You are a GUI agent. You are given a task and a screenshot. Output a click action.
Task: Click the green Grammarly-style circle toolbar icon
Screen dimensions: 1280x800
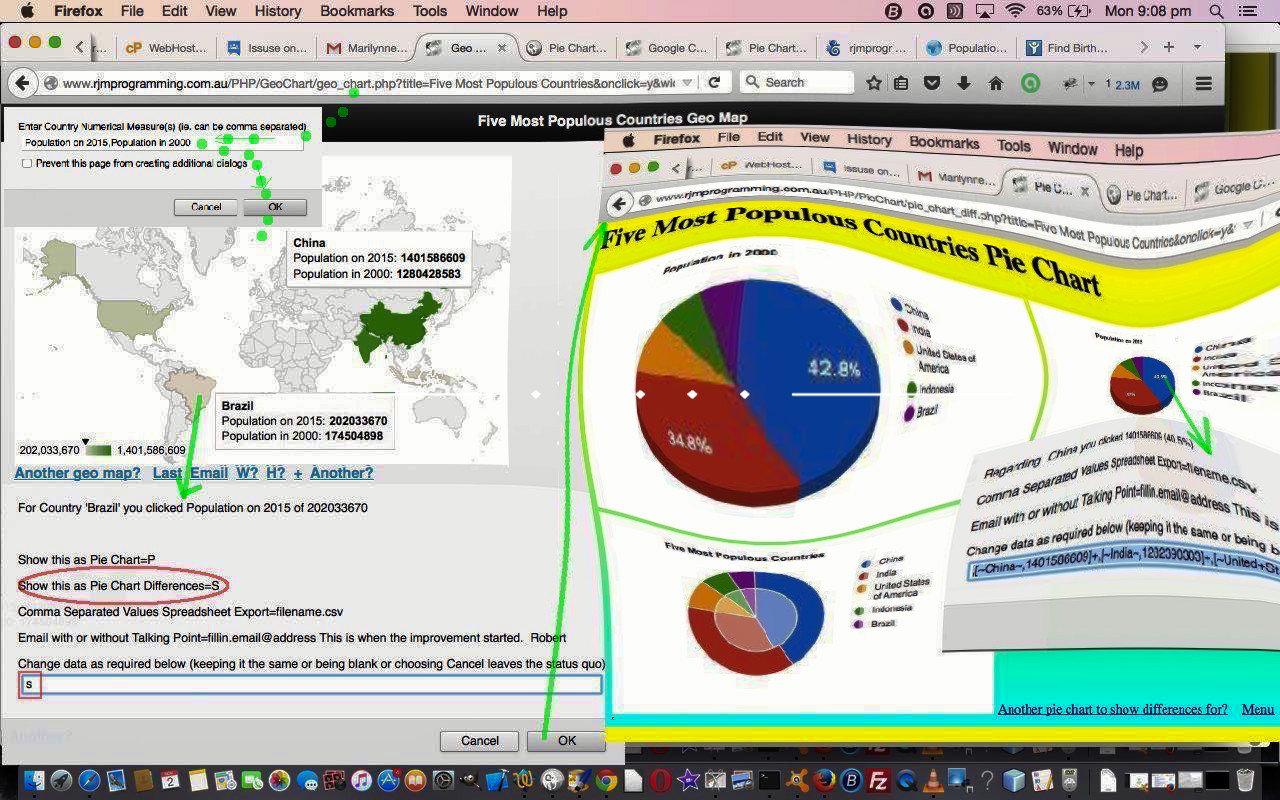click(1030, 83)
